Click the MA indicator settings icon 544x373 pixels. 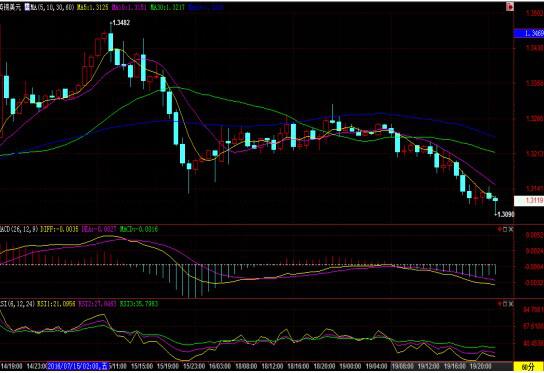(27, 7)
